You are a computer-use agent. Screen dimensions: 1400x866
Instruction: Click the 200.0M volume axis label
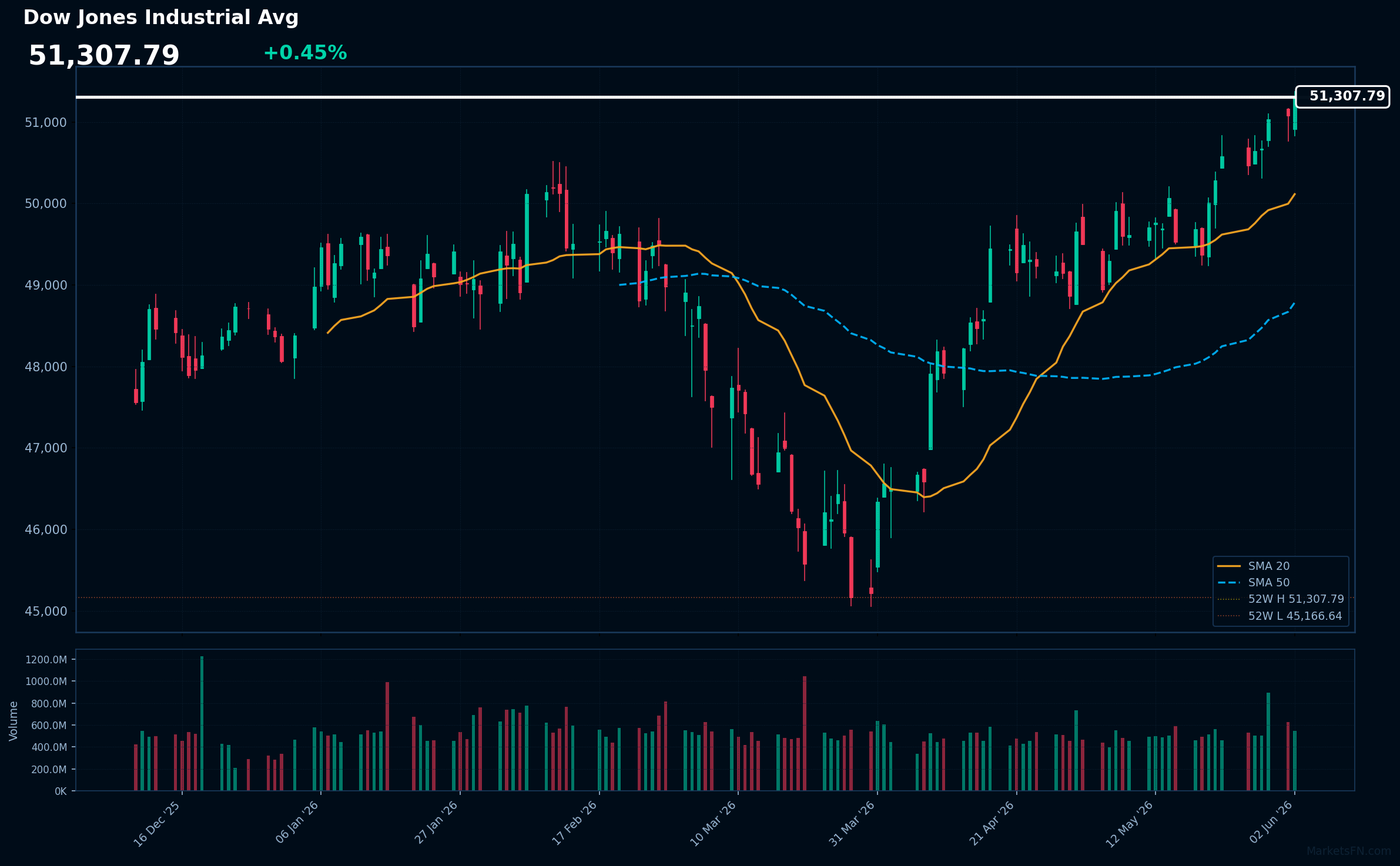coord(49,770)
